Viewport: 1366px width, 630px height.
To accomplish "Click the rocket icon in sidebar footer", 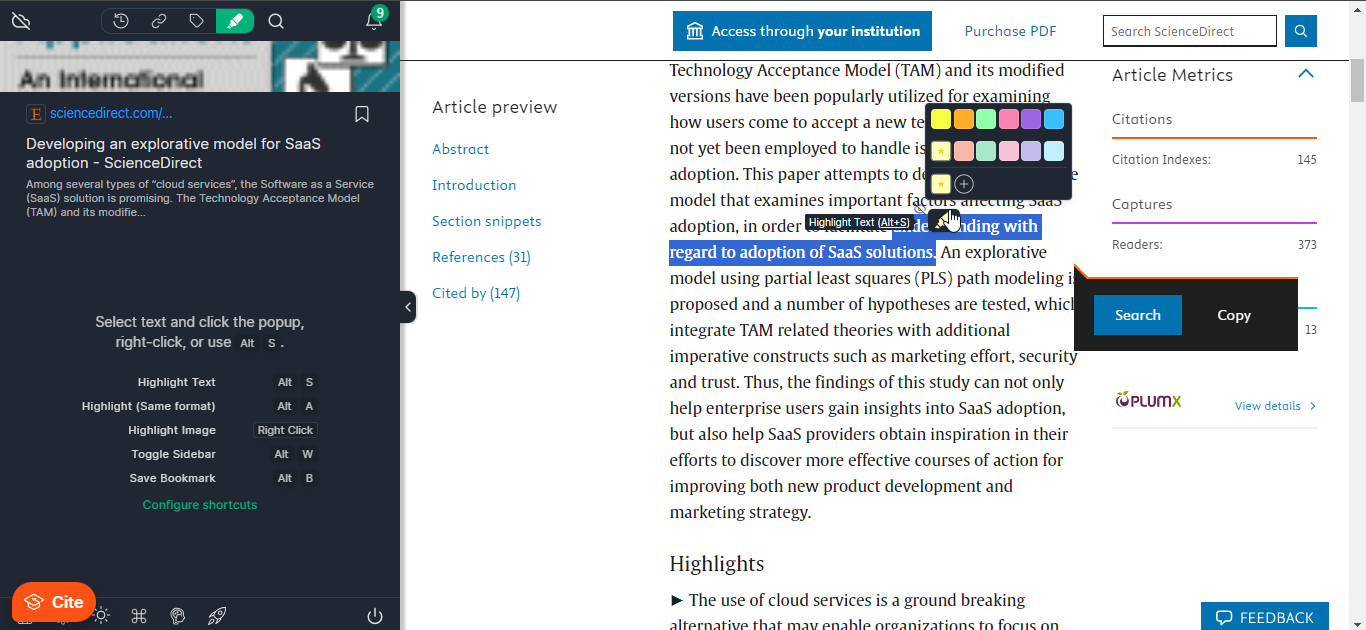I will (x=216, y=616).
